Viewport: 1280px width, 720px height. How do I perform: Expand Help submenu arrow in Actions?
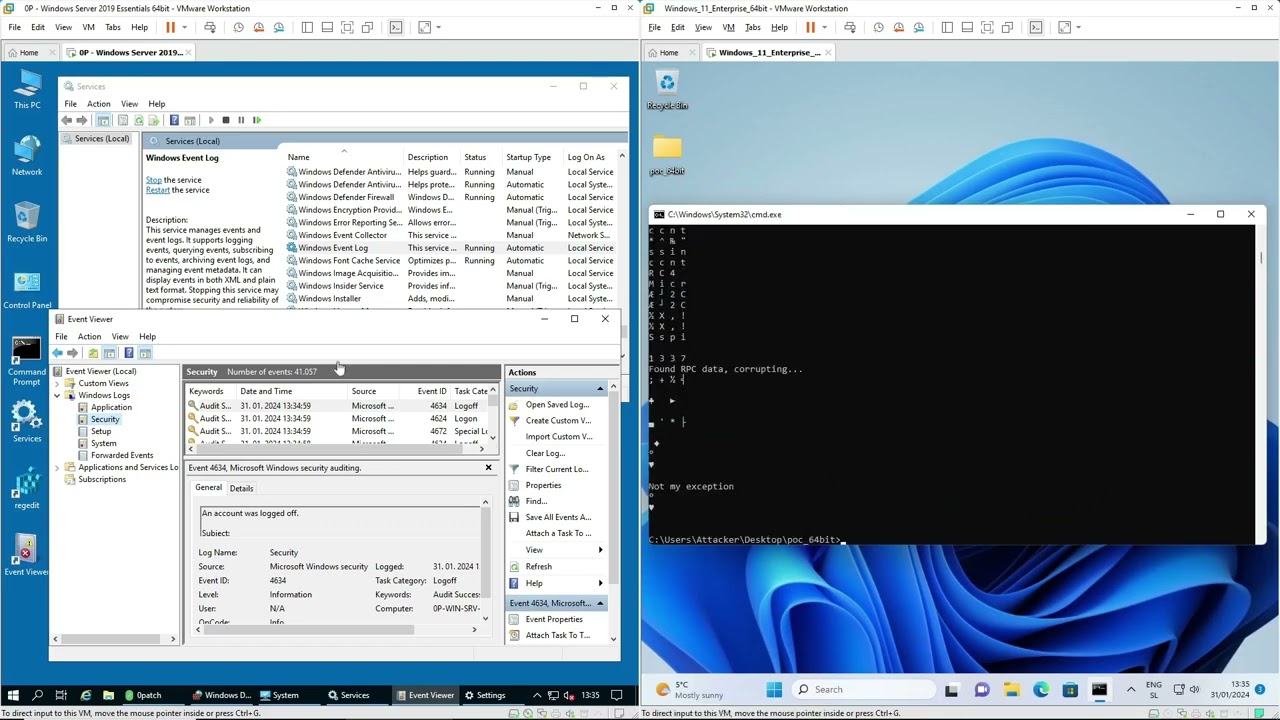coord(600,583)
